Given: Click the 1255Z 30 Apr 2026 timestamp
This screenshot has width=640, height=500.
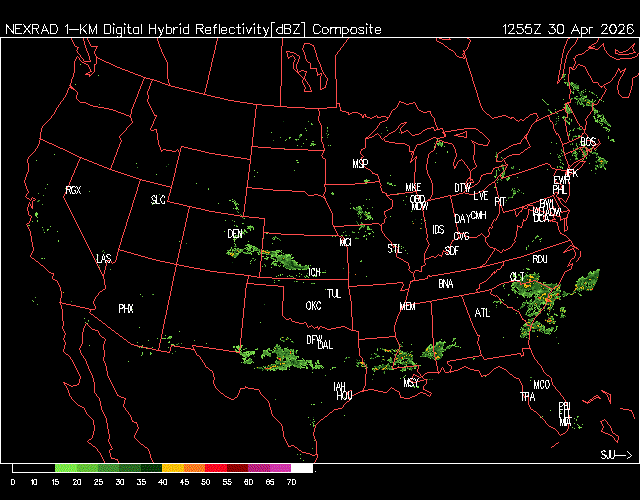Looking at the screenshot, I should tap(567, 29).
